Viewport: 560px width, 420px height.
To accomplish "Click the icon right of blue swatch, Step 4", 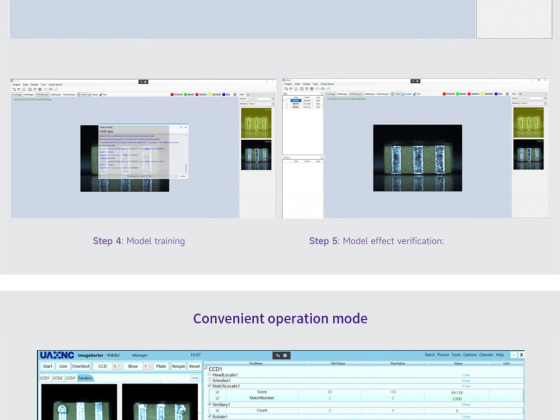I will (235, 95).
